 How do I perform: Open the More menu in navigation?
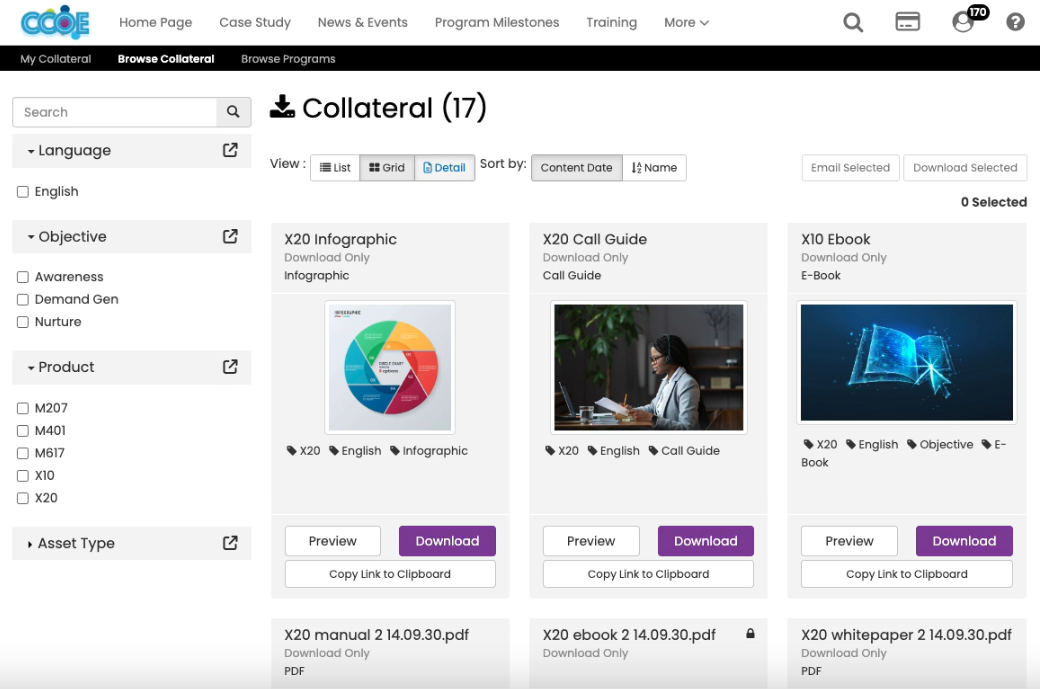686,21
